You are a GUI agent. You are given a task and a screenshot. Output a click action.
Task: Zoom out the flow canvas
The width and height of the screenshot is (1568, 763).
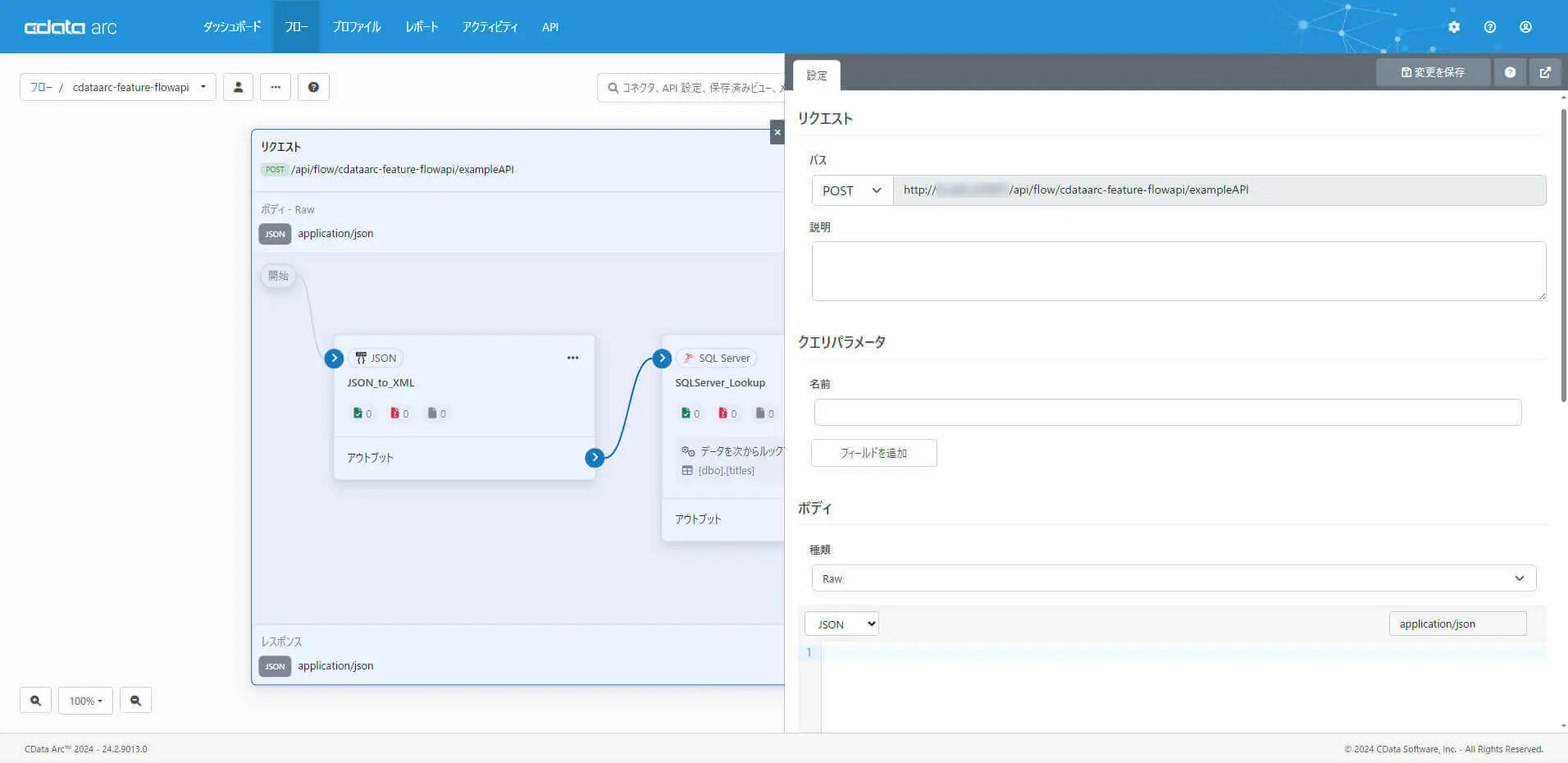coord(135,701)
